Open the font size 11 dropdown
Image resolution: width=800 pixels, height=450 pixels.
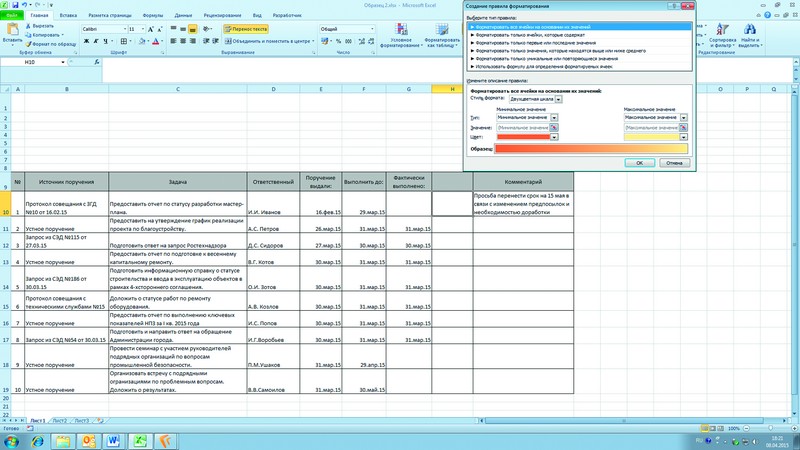(142, 29)
